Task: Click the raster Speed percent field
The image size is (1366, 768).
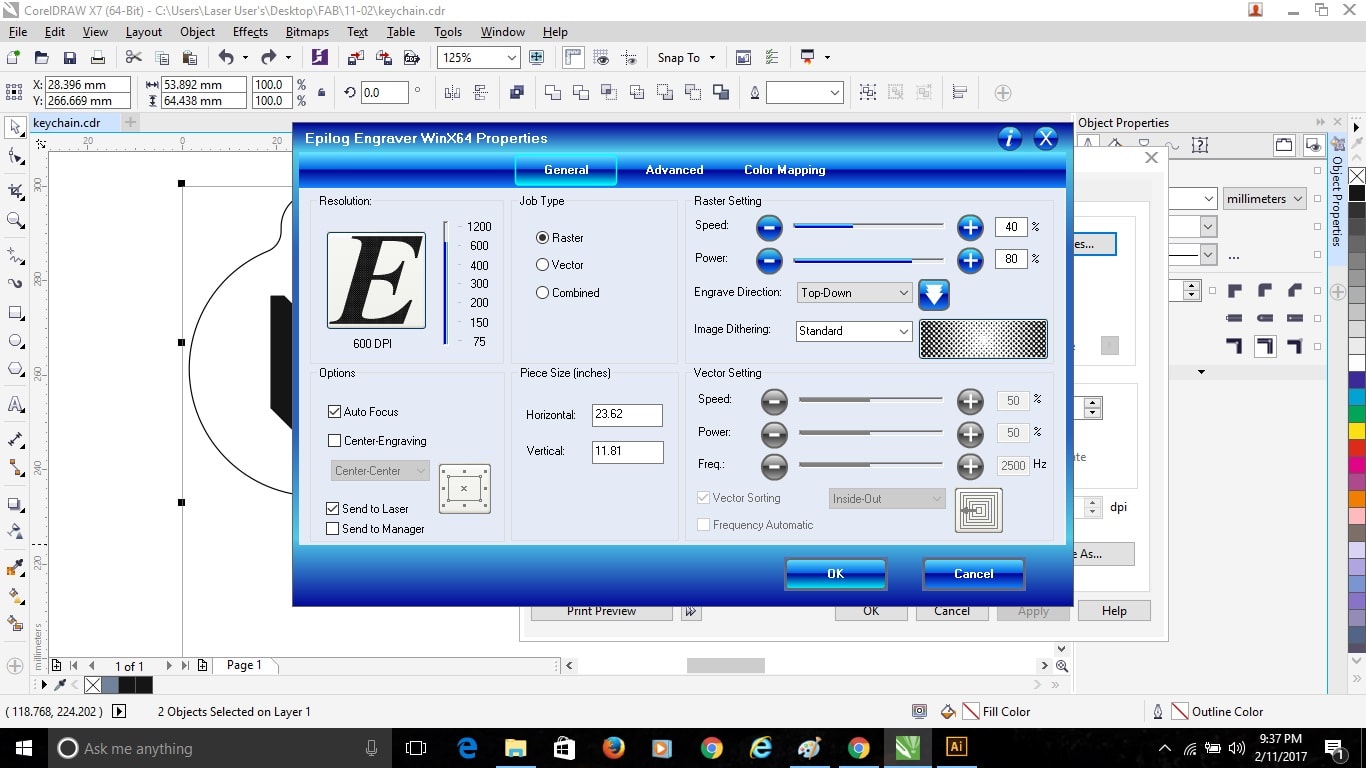Action: (x=1011, y=227)
